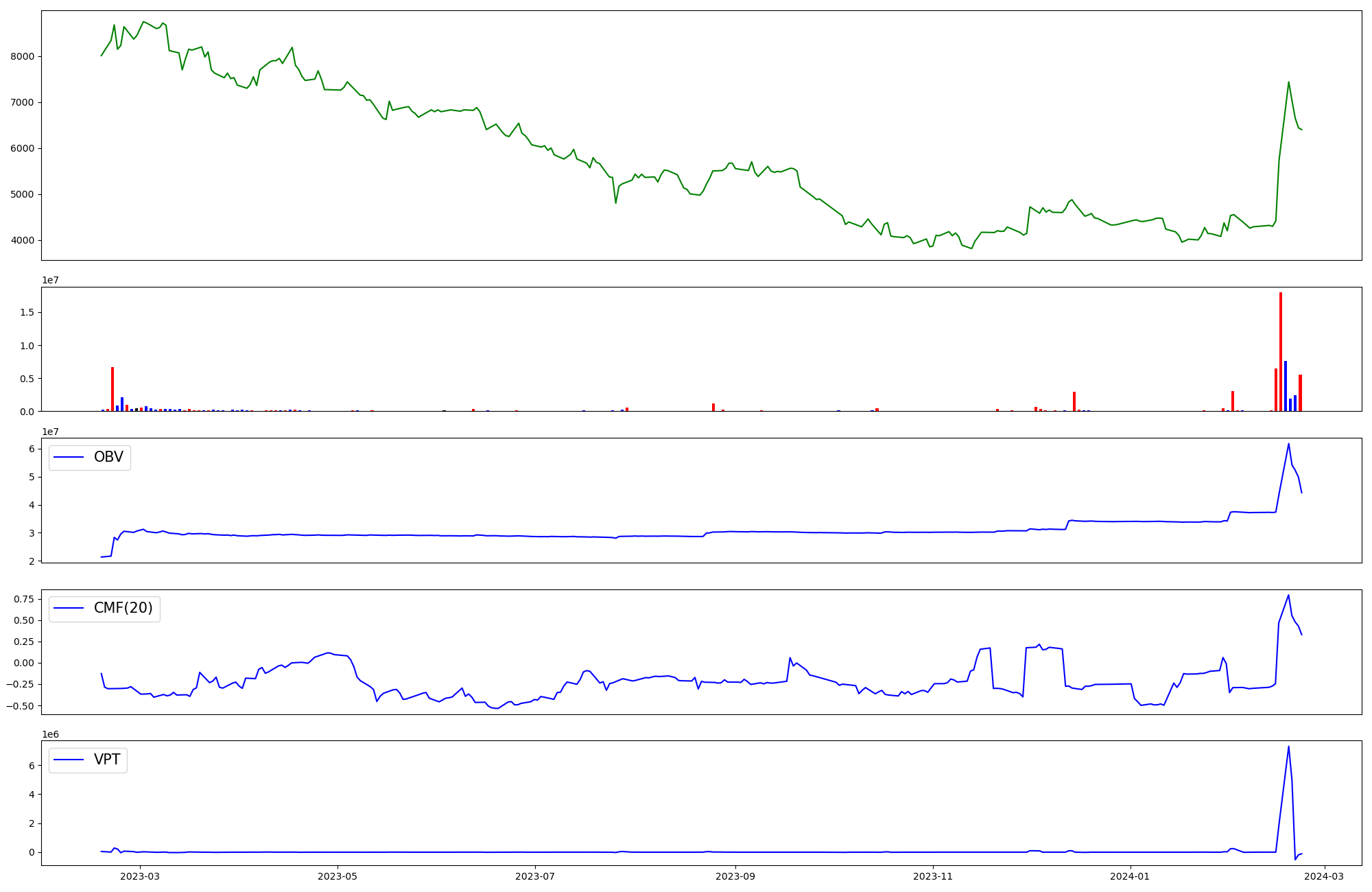1372x892 pixels.
Task: Click the 0.75 label on CMF axis
Action: pyautogui.click(x=23, y=599)
